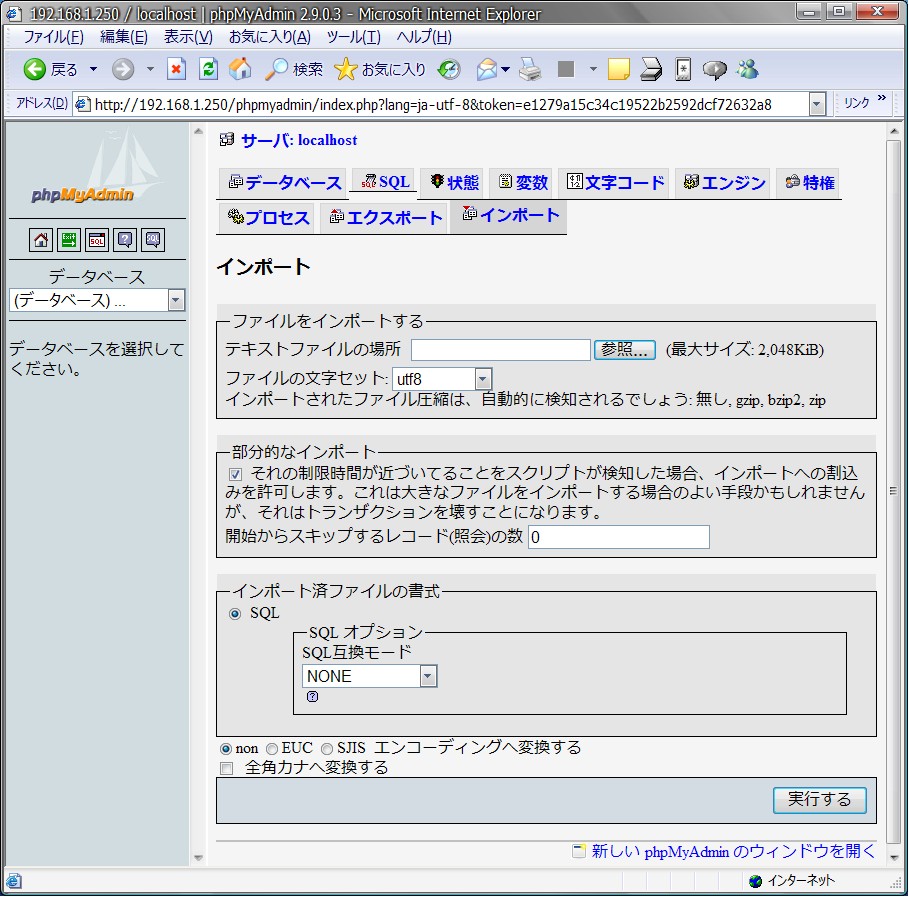Click the IE Forward arrow button

(x=122, y=70)
